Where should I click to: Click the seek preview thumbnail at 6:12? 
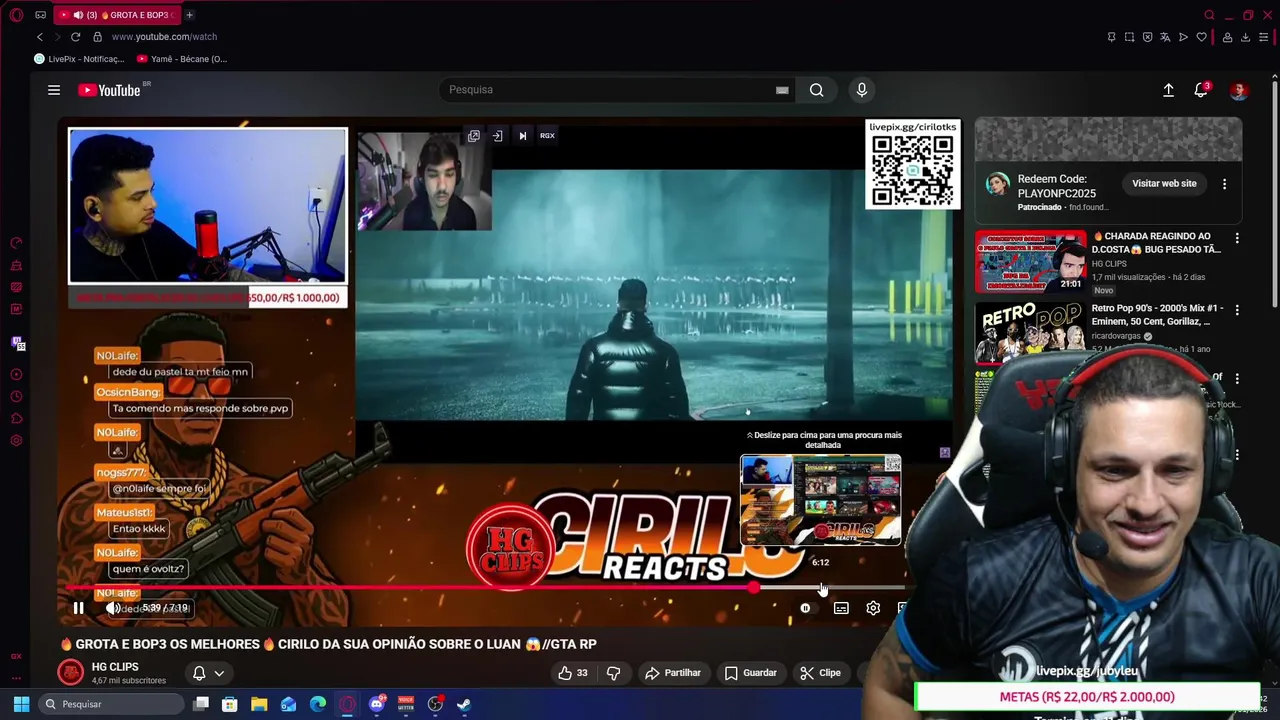pos(820,500)
